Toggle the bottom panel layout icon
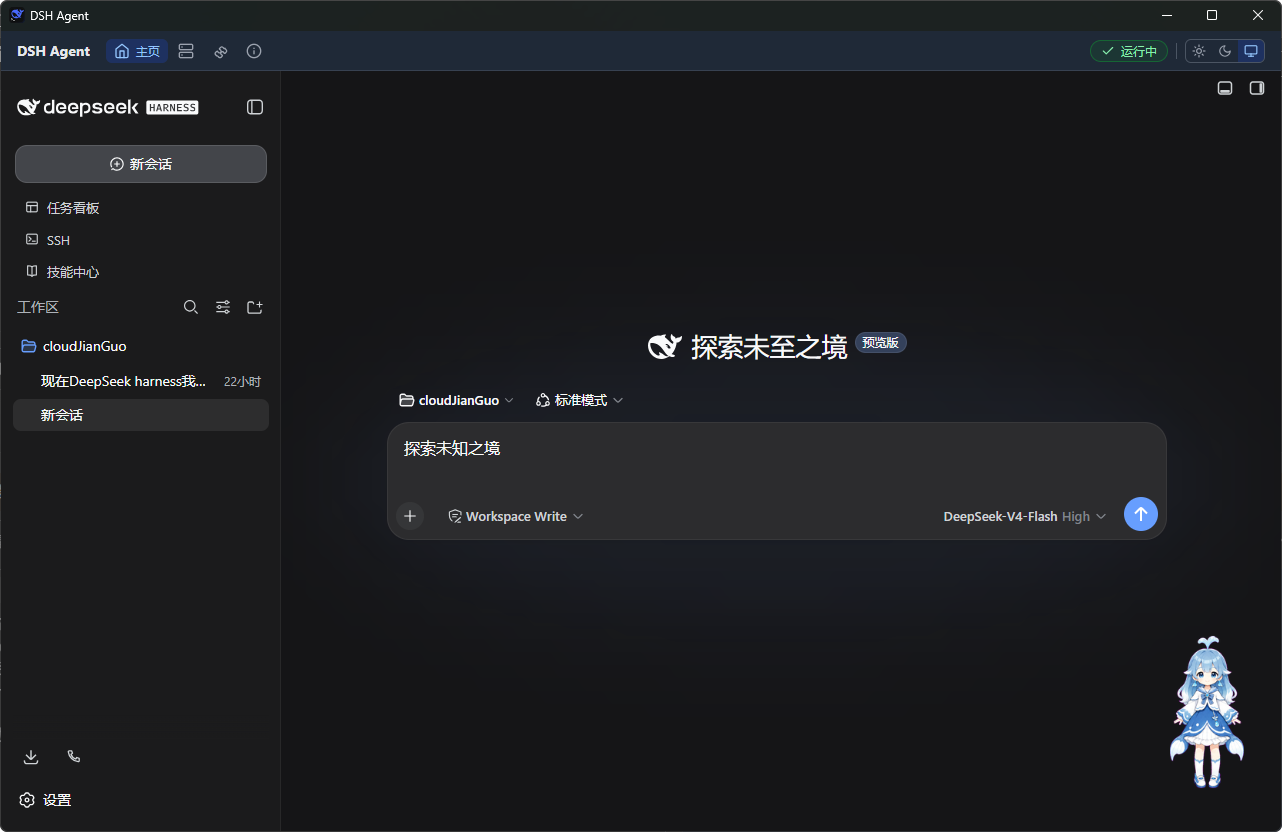1282x832 pixels. pyautogui.click(x=1224, y=88)
